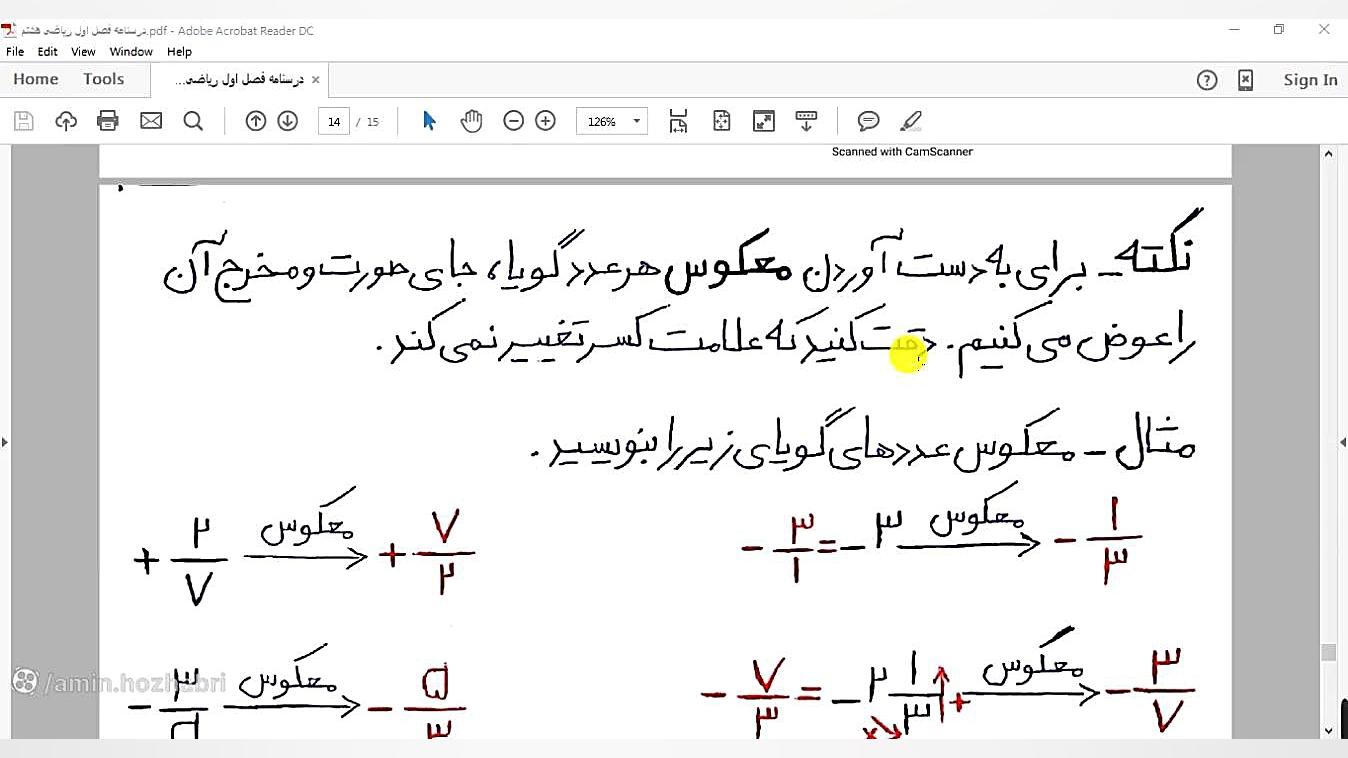The width and height of the screenshot is (1348, 758).
Task: Open mobile link notifications icon
Action: point(1245,80)
